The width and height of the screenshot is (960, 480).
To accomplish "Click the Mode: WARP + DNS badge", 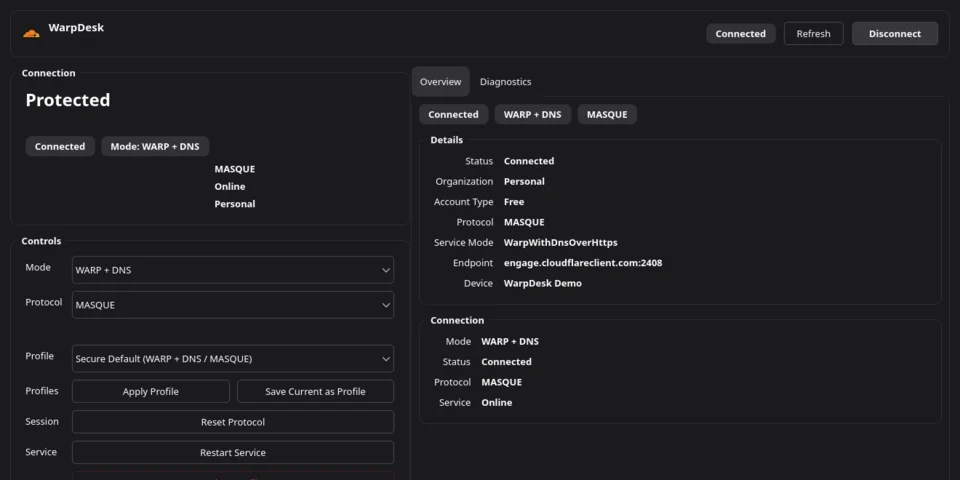I will coord(155,146).
